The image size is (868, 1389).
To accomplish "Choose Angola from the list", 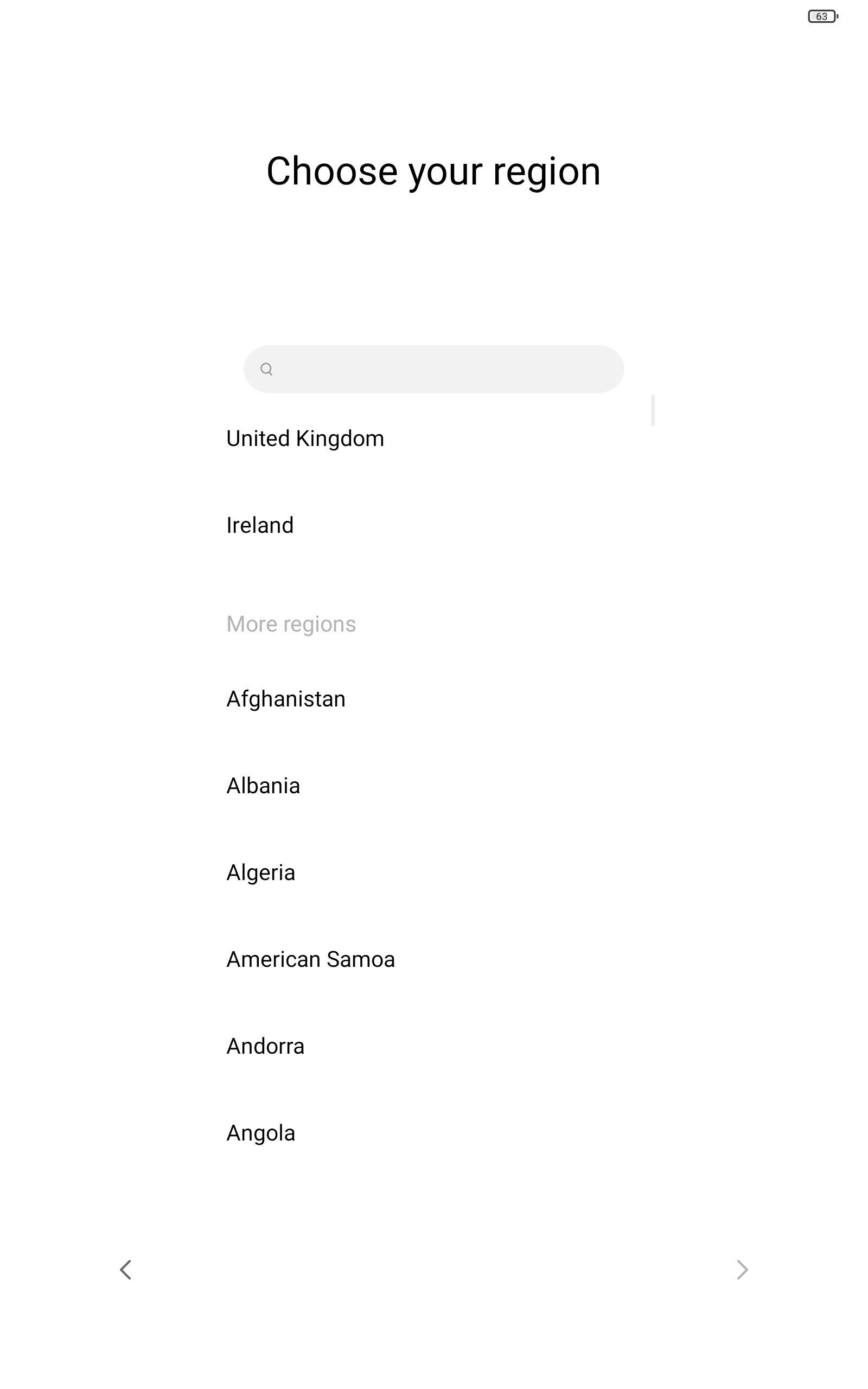I will [x=260, y=1133].
